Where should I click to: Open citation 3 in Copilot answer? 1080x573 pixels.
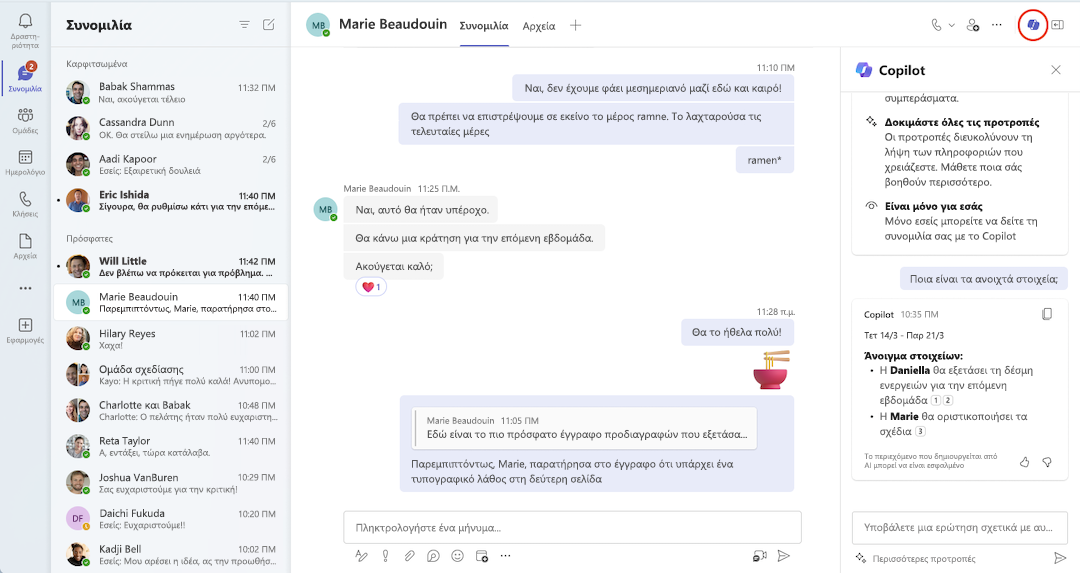(920, 432)
